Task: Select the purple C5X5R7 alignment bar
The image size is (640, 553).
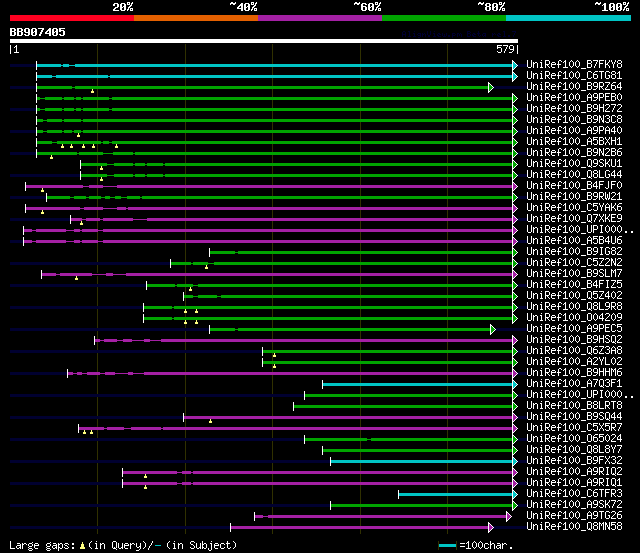Action: tap(296, 429)
